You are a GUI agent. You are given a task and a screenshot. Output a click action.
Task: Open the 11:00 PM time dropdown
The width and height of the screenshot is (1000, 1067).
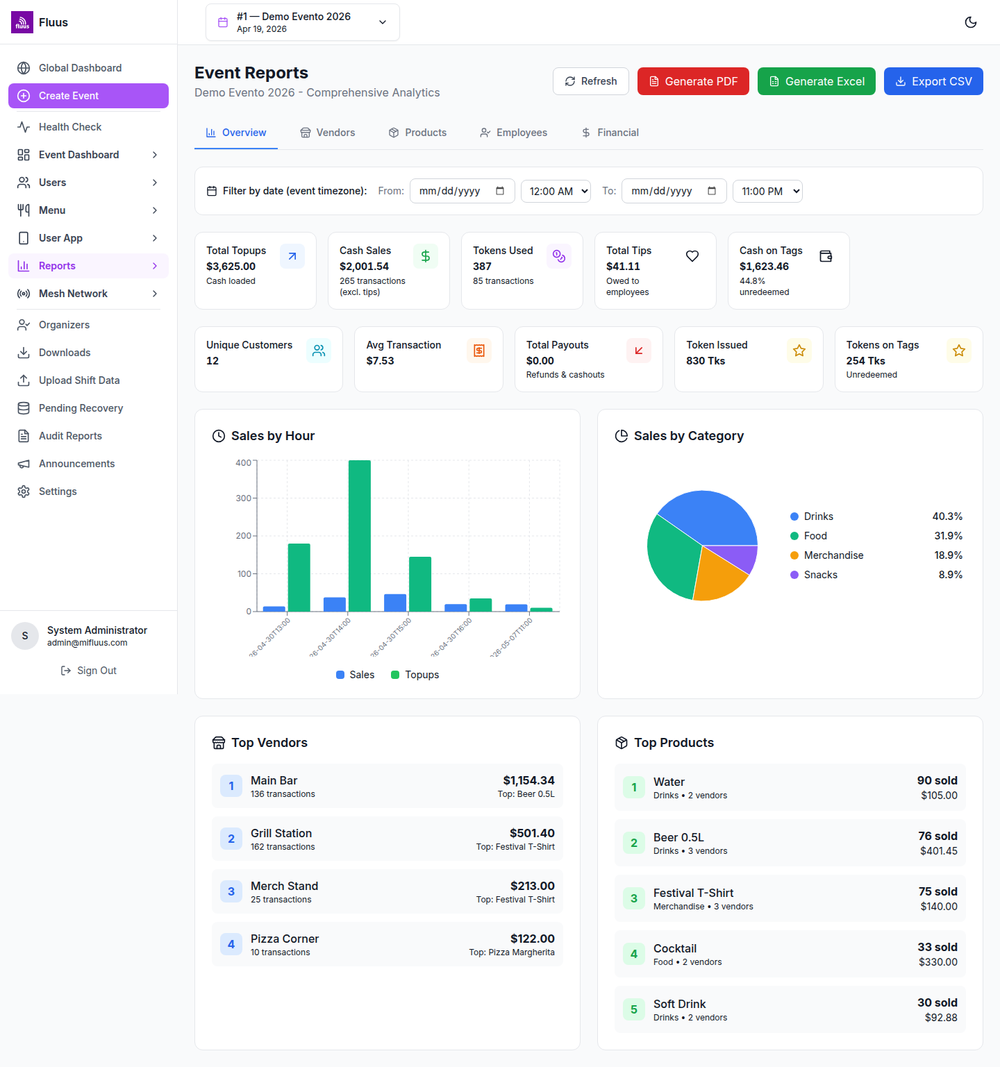tap(767, 192)
